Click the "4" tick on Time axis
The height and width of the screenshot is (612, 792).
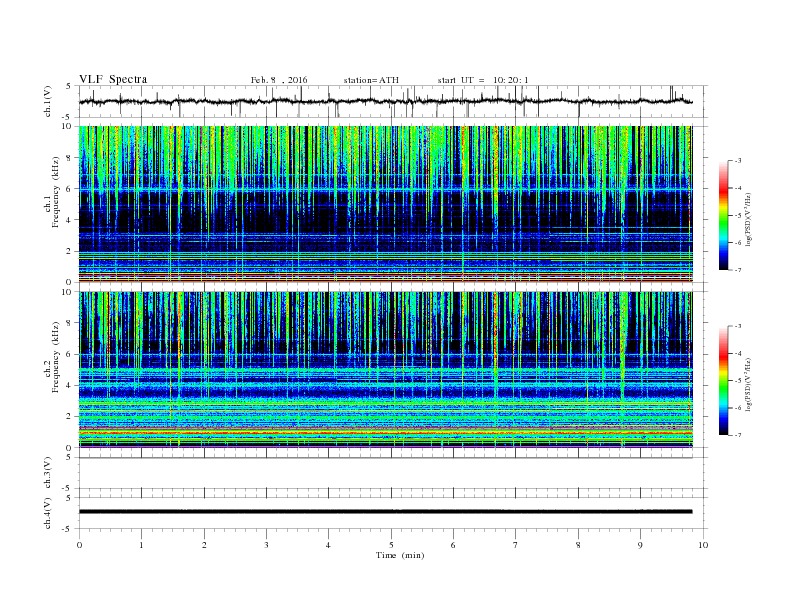[328, 545]
